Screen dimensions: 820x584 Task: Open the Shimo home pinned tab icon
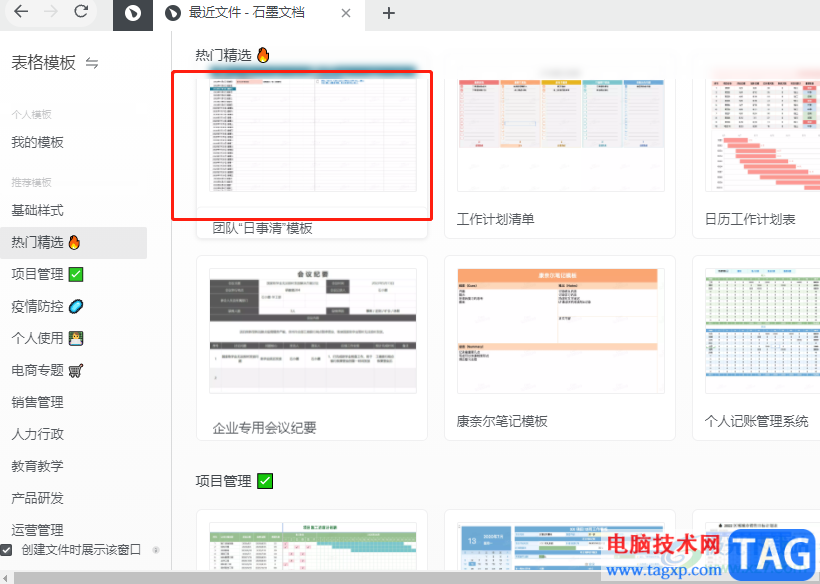pyautogui.click(x=133, y=14)
